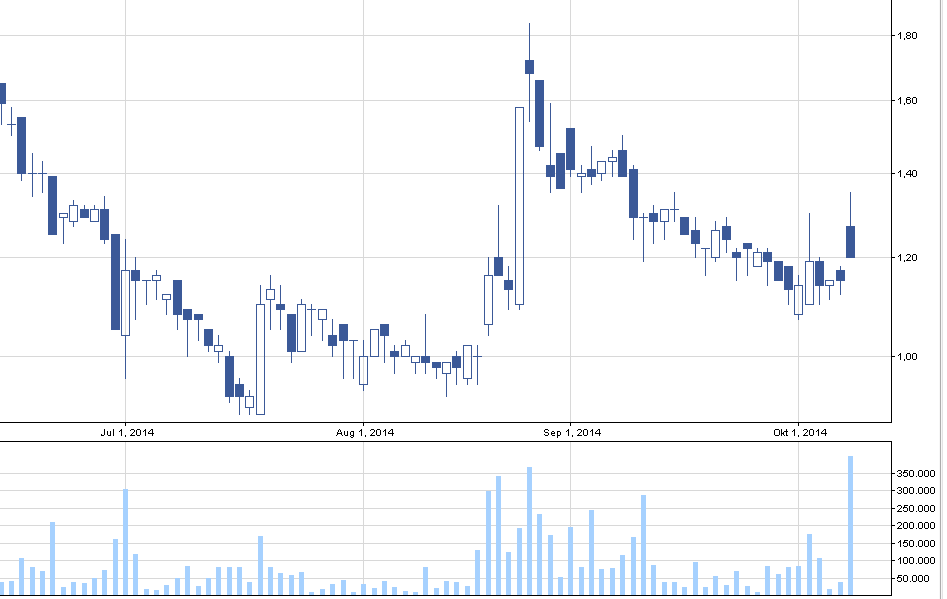The height and width of the screenshot is (599, 947).
Task: Select the tall white candle in mid-July
Action: 260,358
